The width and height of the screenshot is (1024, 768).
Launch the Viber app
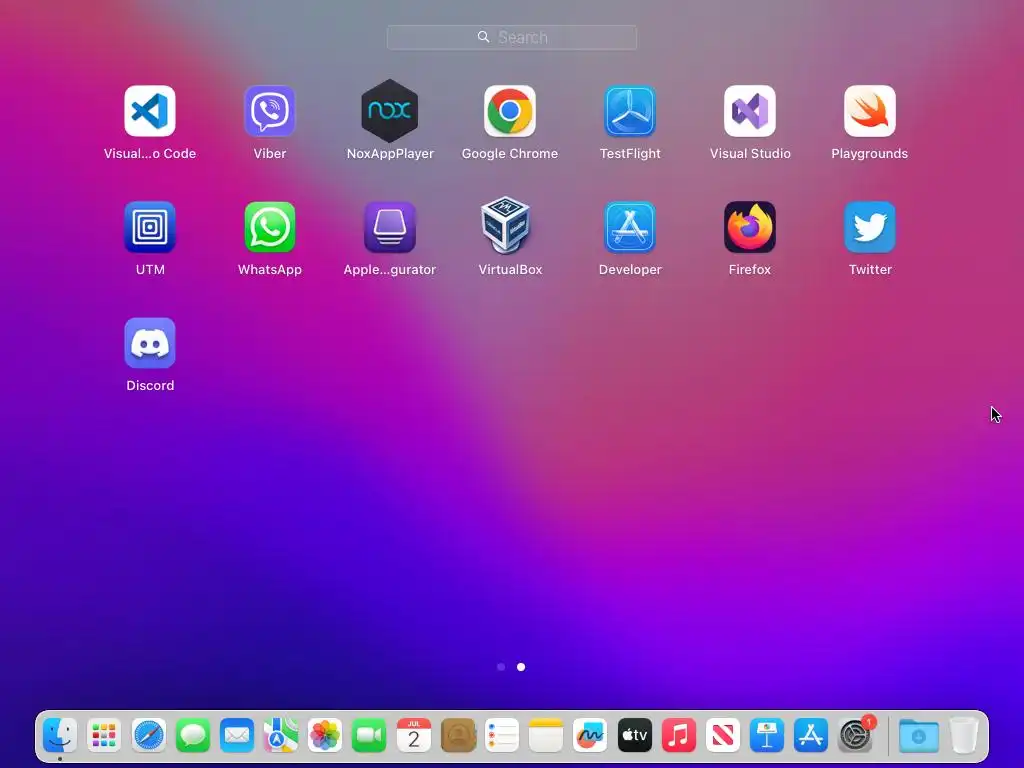point(270,111)
